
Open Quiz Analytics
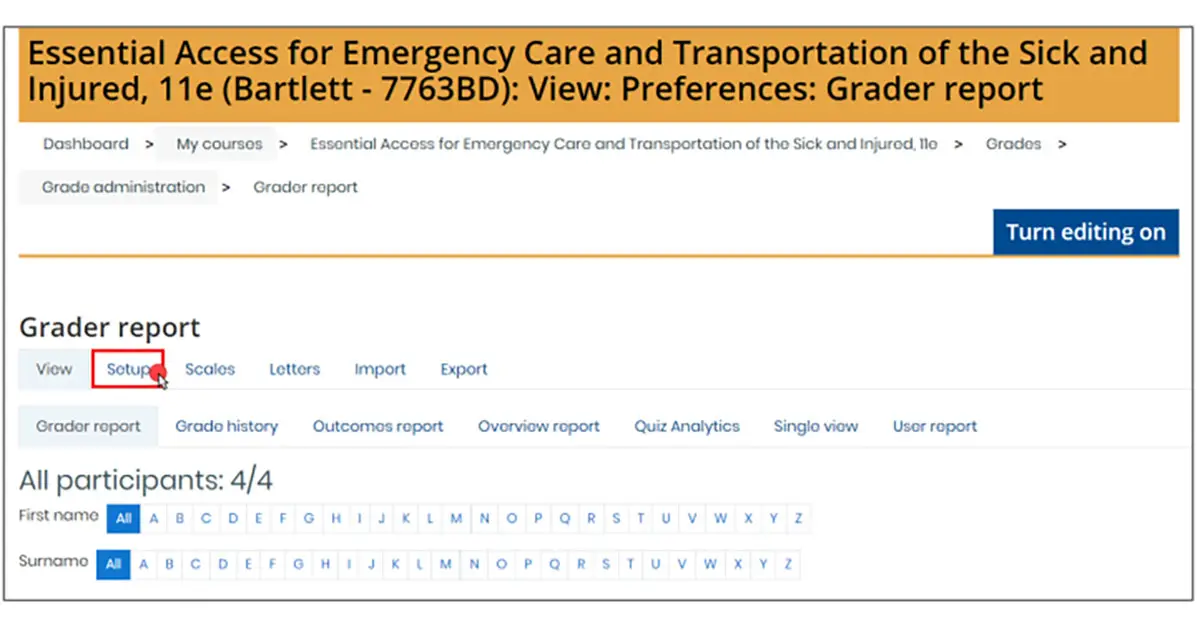686,426
